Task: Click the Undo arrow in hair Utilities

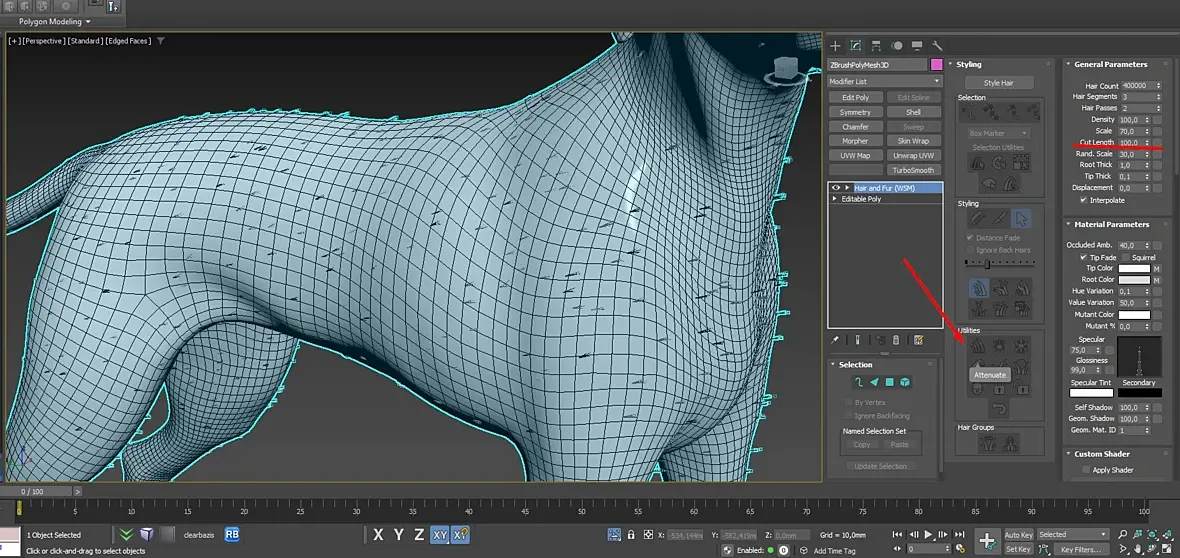Action: [999, 409]
